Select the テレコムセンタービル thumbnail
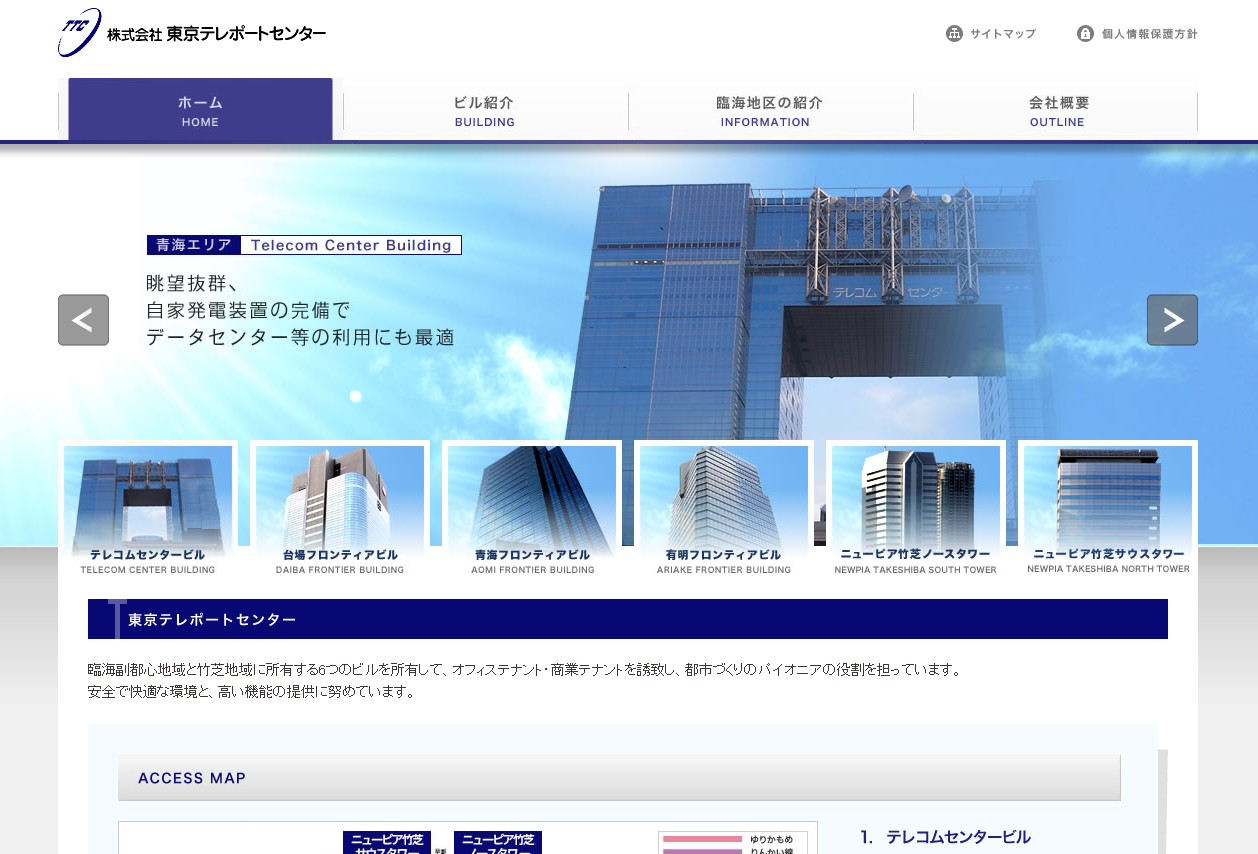The height and width of the screenshot is (854, 1258). pyautogui.click(x=148, y=510)
